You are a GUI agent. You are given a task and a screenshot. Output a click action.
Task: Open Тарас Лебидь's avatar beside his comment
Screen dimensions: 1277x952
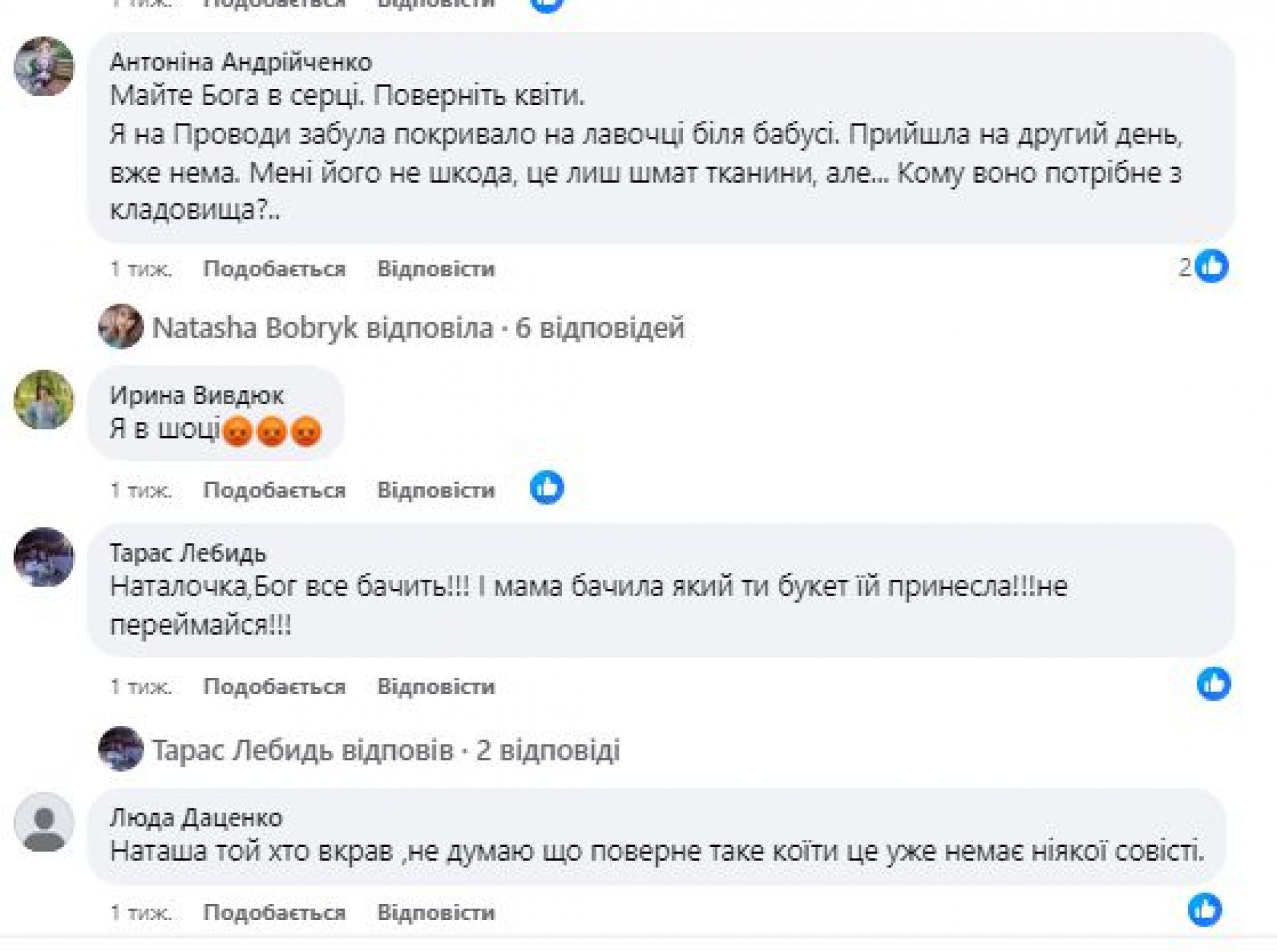coord(44,557)
